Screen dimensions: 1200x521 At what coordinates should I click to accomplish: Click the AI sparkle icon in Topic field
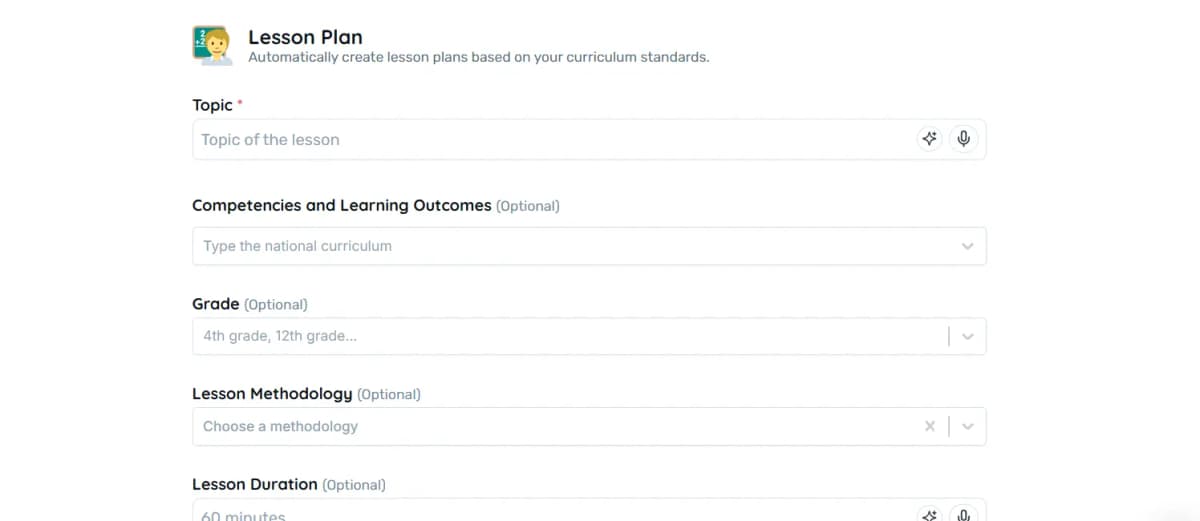click(x=930, y=139)
